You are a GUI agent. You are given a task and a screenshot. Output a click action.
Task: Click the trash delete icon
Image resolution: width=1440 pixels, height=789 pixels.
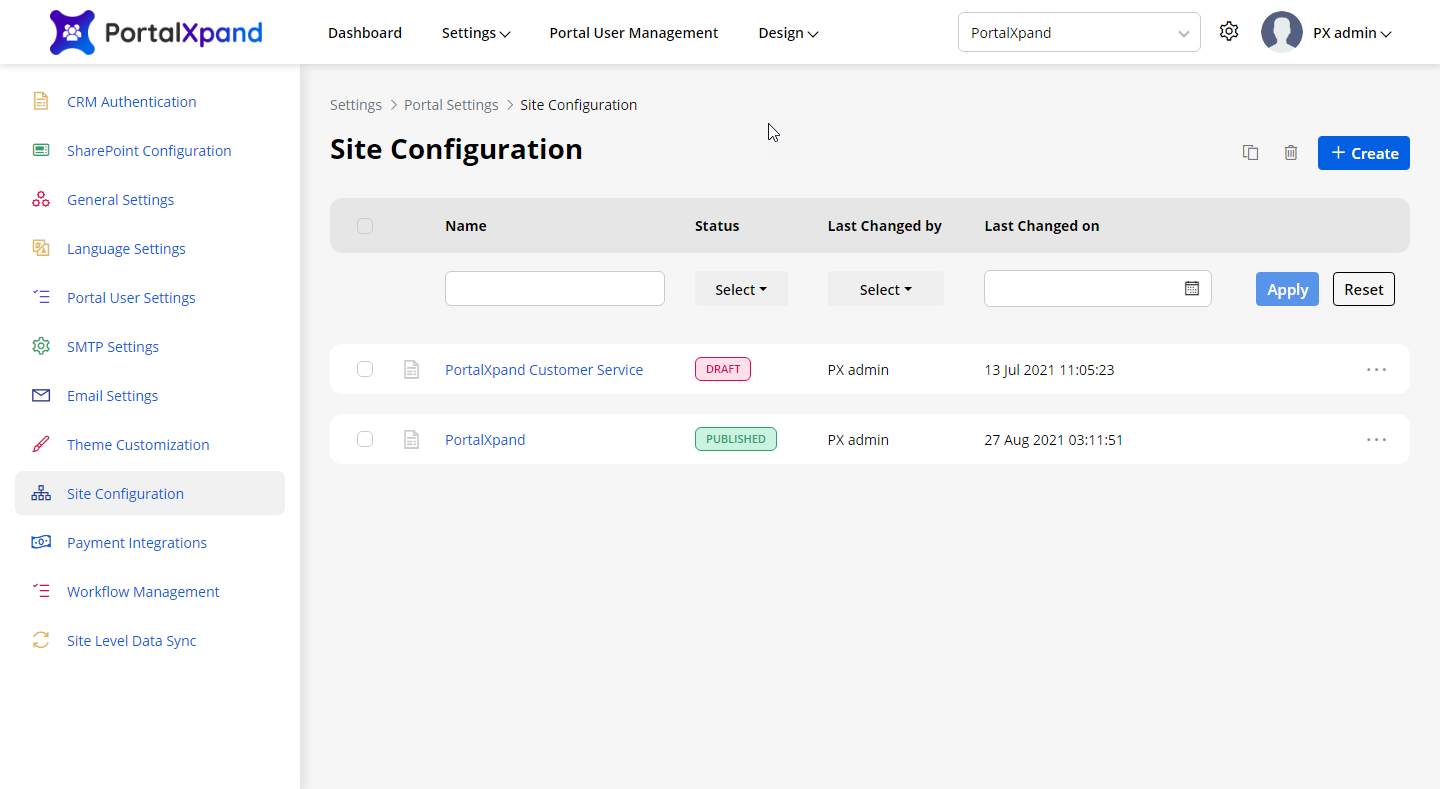[x=1291, y=153]
